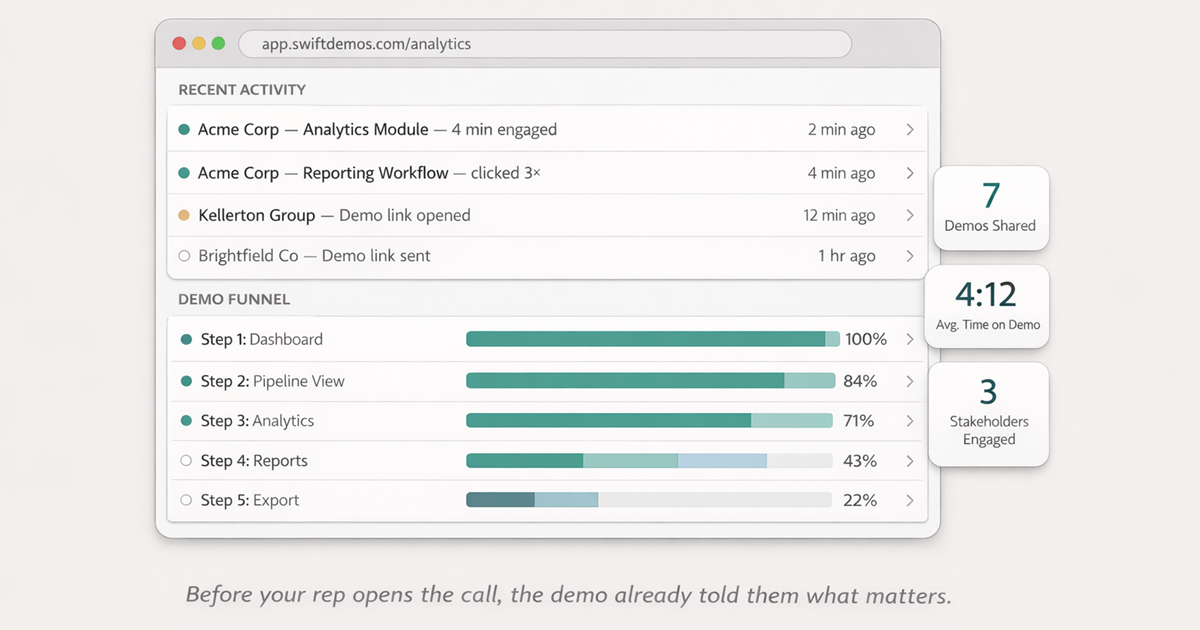1200x630 pixels.
Task: Select the chevron on the Step 5: Export row
Action: 910,500
